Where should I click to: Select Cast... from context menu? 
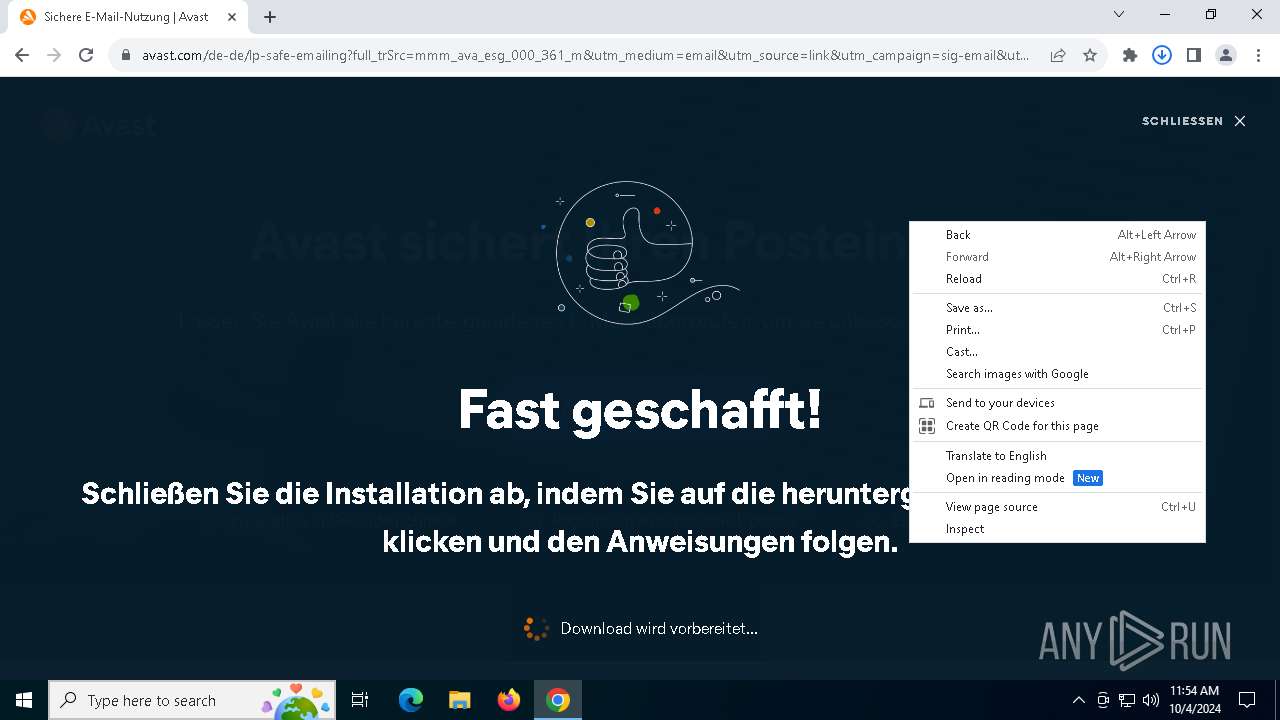click(1057, 352)
